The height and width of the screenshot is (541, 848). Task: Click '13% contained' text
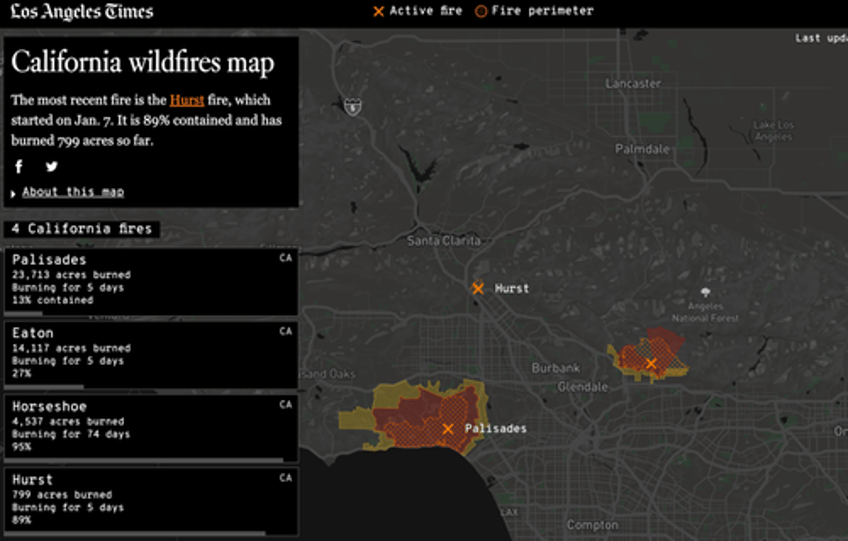click(52, 300)
